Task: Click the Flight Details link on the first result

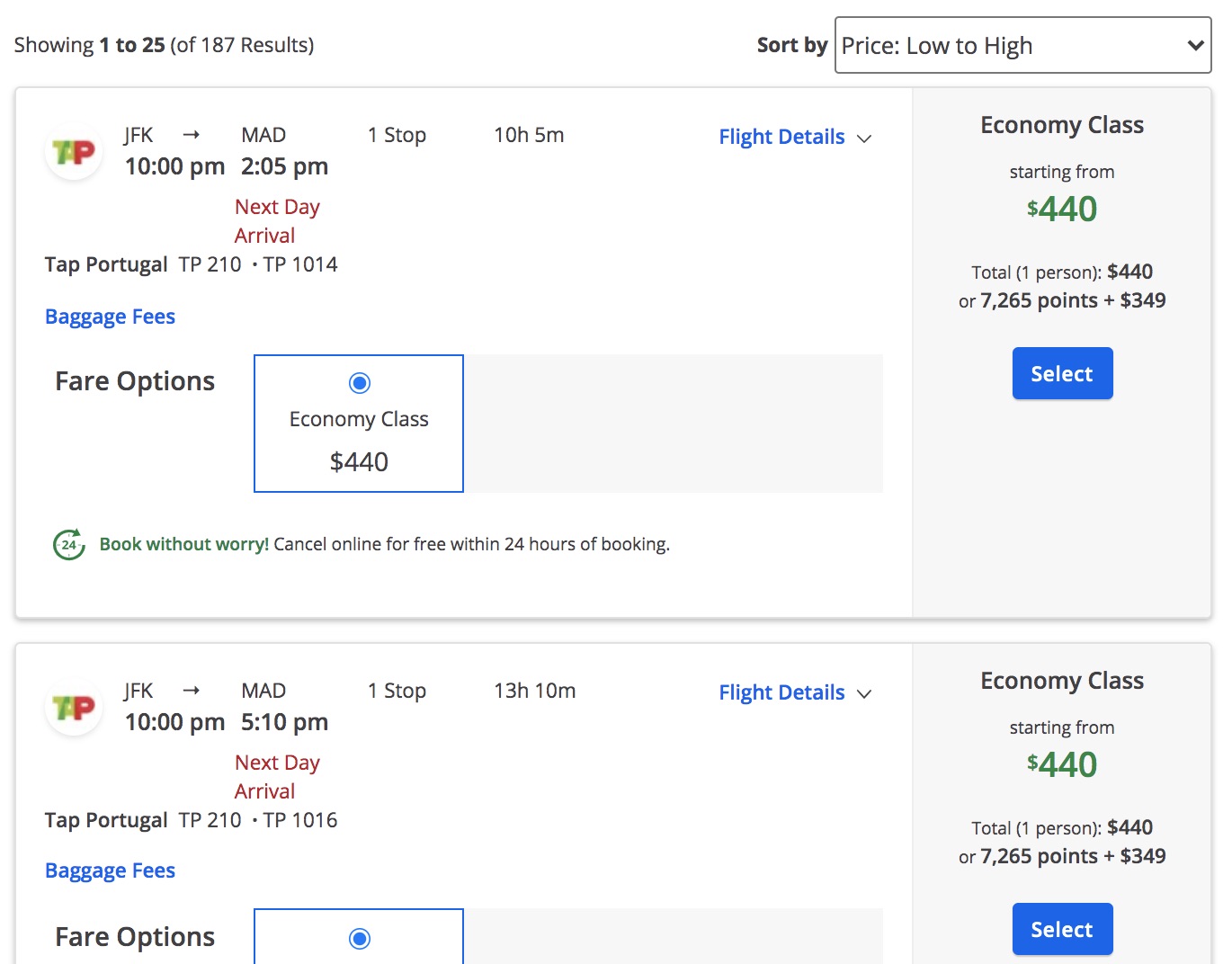Action: [781, 137]
